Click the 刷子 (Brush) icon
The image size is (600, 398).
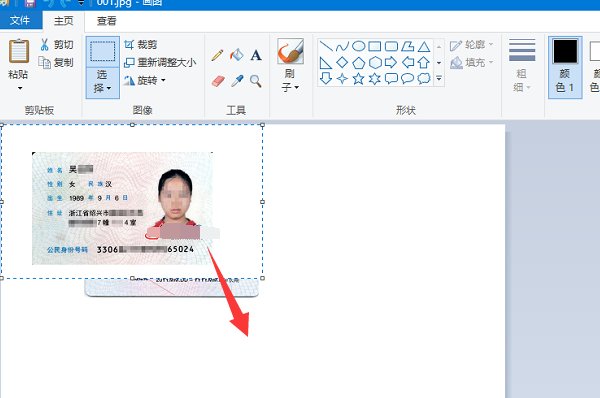coord(290,51)
